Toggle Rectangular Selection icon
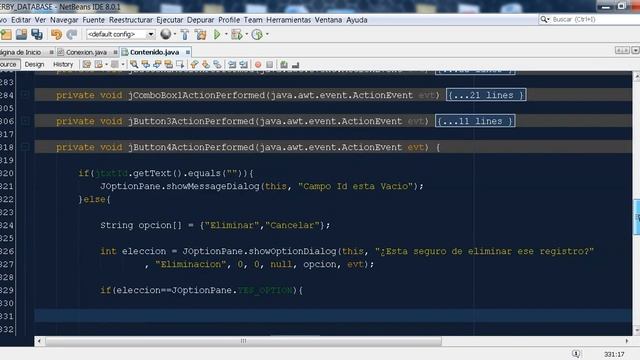640x360 pixels. [180, 64]
